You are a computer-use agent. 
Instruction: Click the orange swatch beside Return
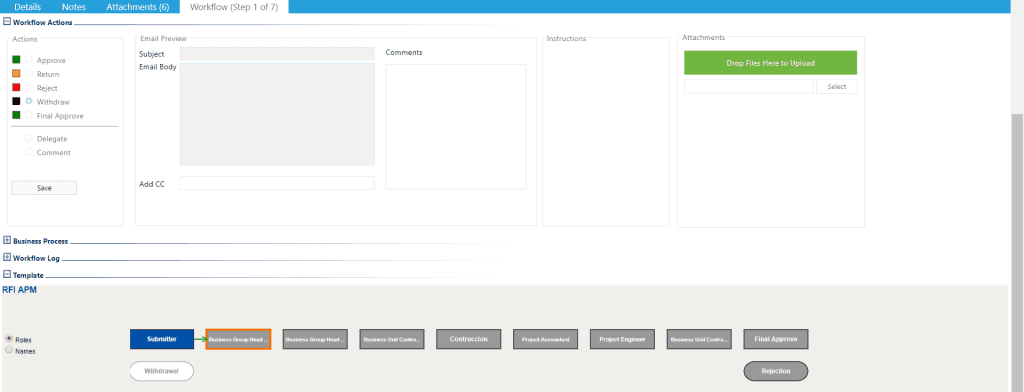click(16, 74)
